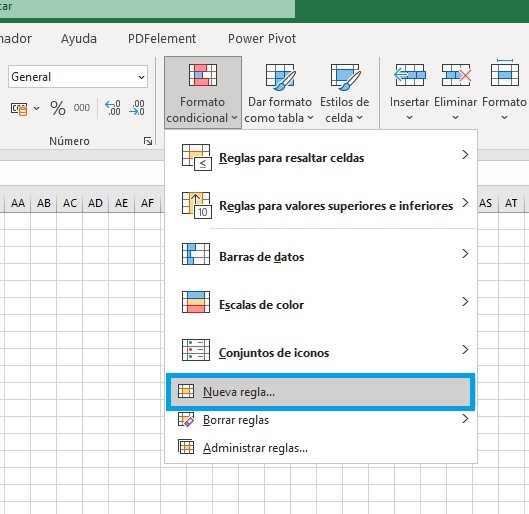Click the decrease decimals icon

coord(137,108)
